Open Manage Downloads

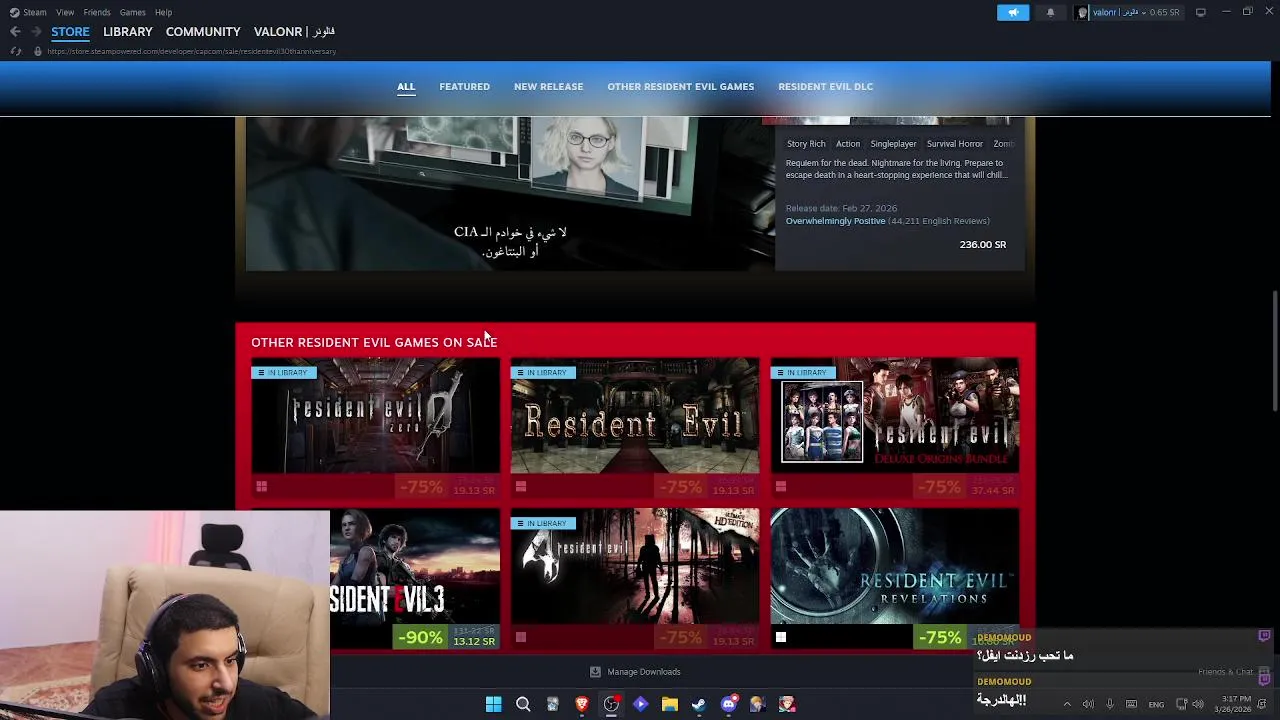(635, 672)
